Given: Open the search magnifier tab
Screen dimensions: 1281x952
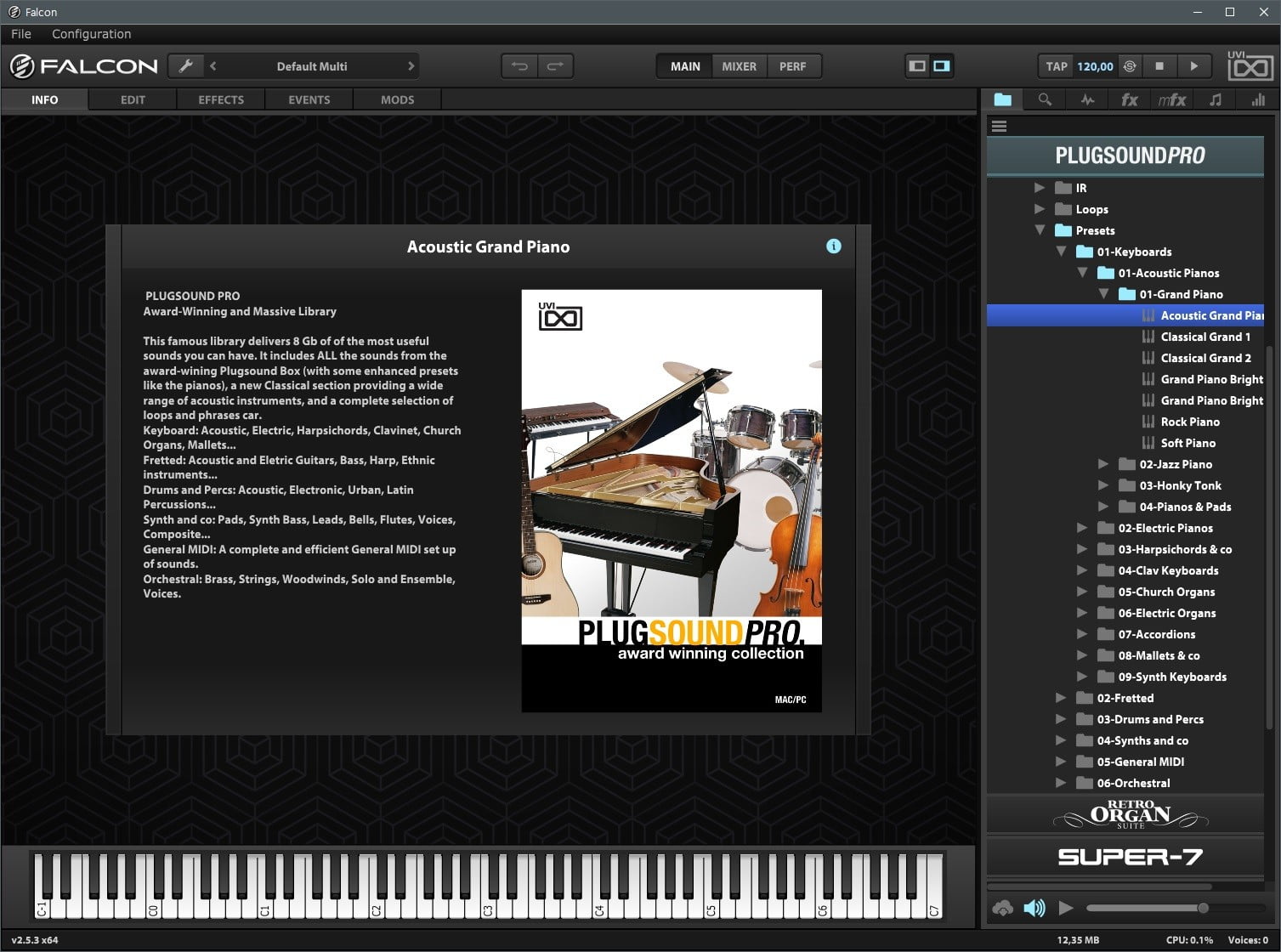Looking at the screenshot, I should [x=1045, y=99].
